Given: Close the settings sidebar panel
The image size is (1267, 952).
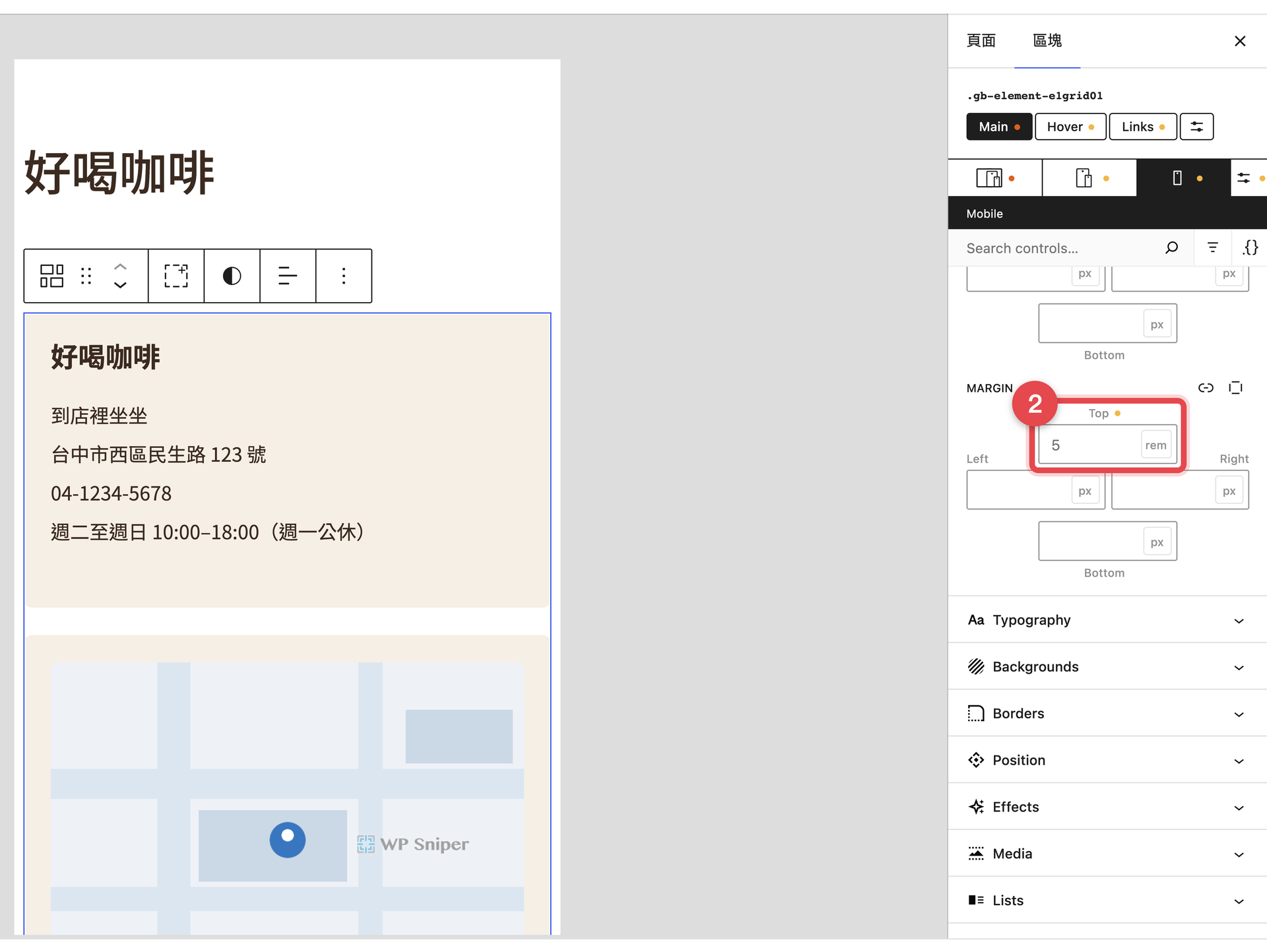Looking at the screenshot, I should [x=1240, y=41].
